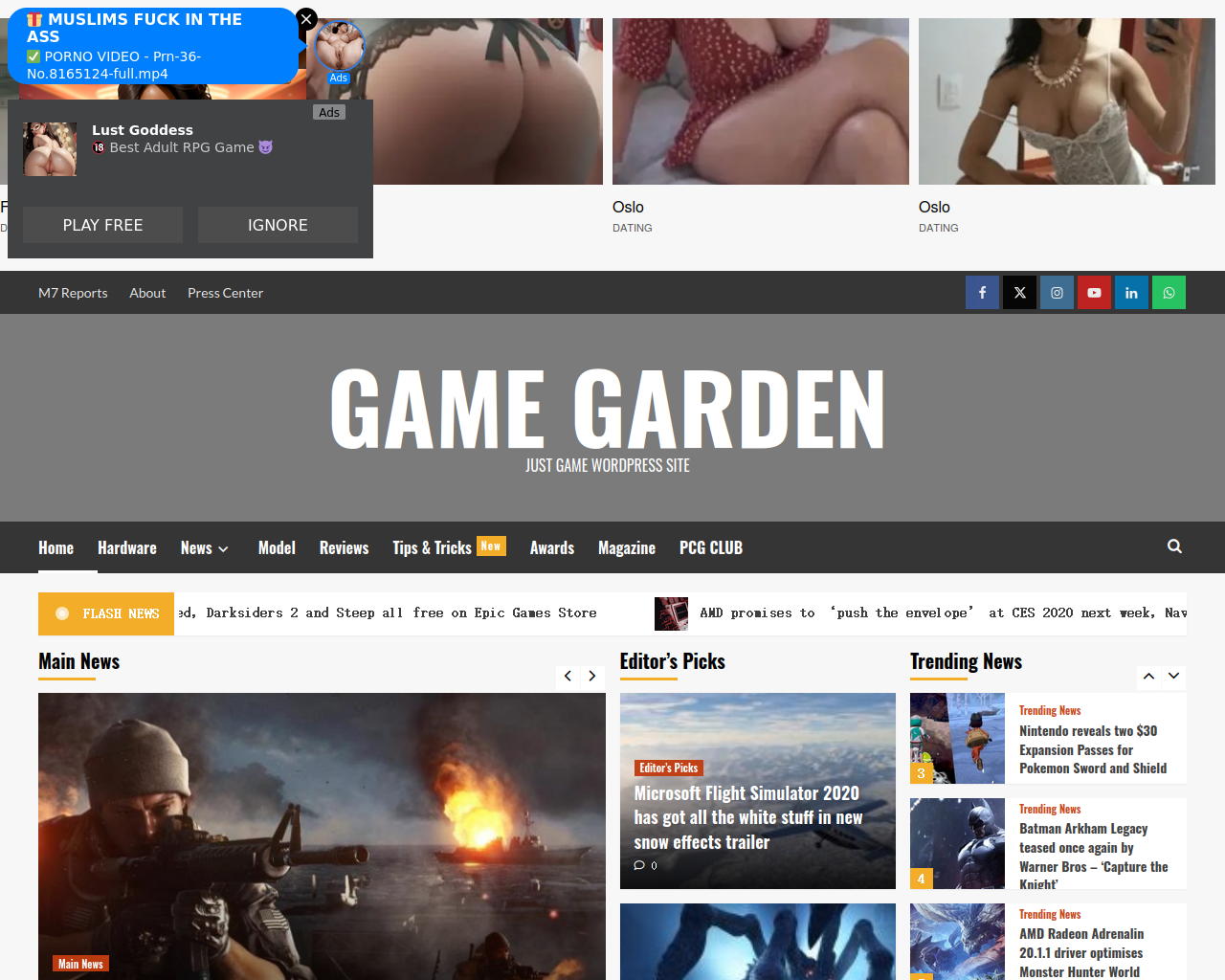
Task: Click Trending News tag above Nintendo article
Action: click(1050, 710)
